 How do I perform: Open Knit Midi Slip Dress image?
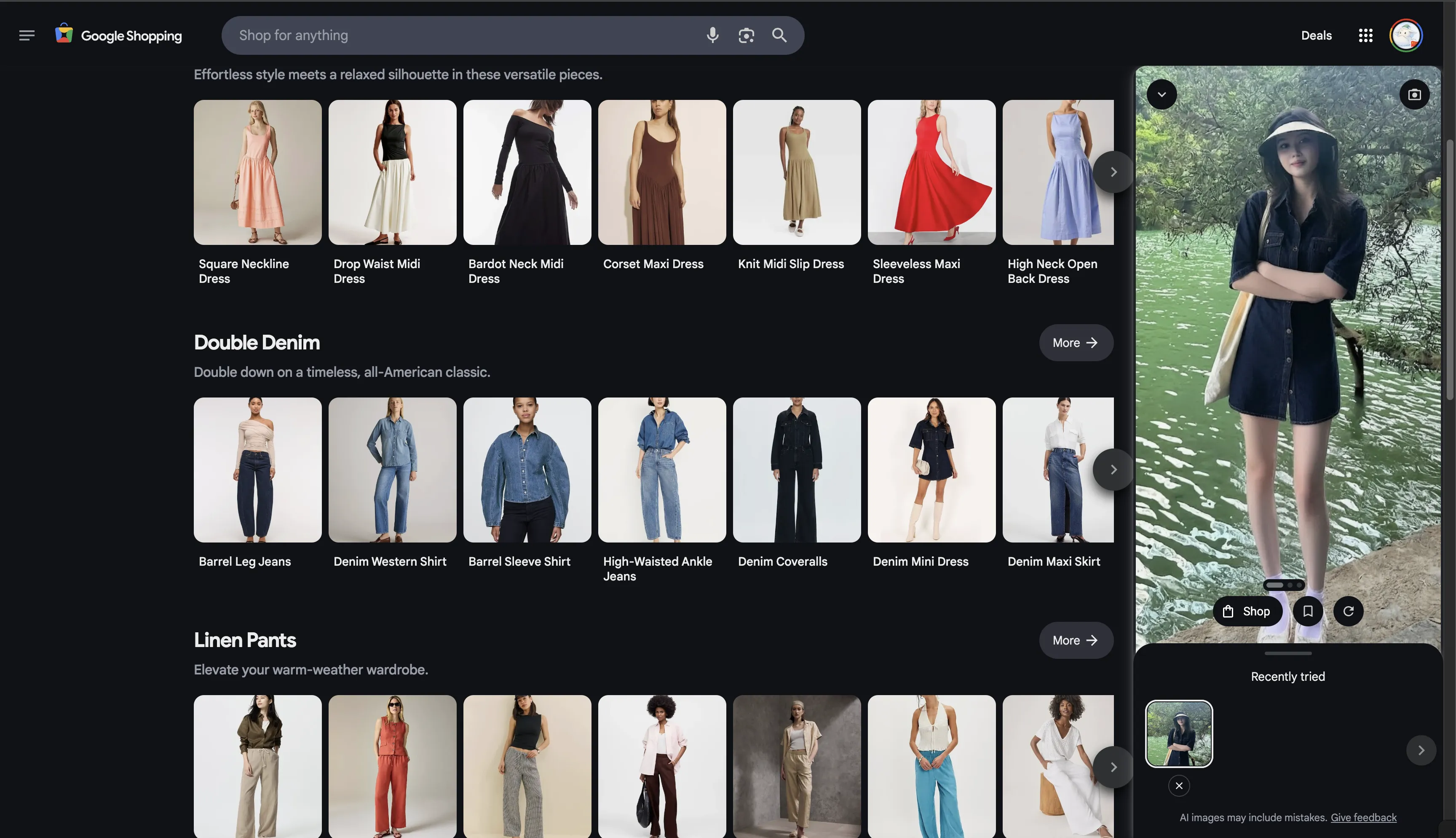coord(797,173)
